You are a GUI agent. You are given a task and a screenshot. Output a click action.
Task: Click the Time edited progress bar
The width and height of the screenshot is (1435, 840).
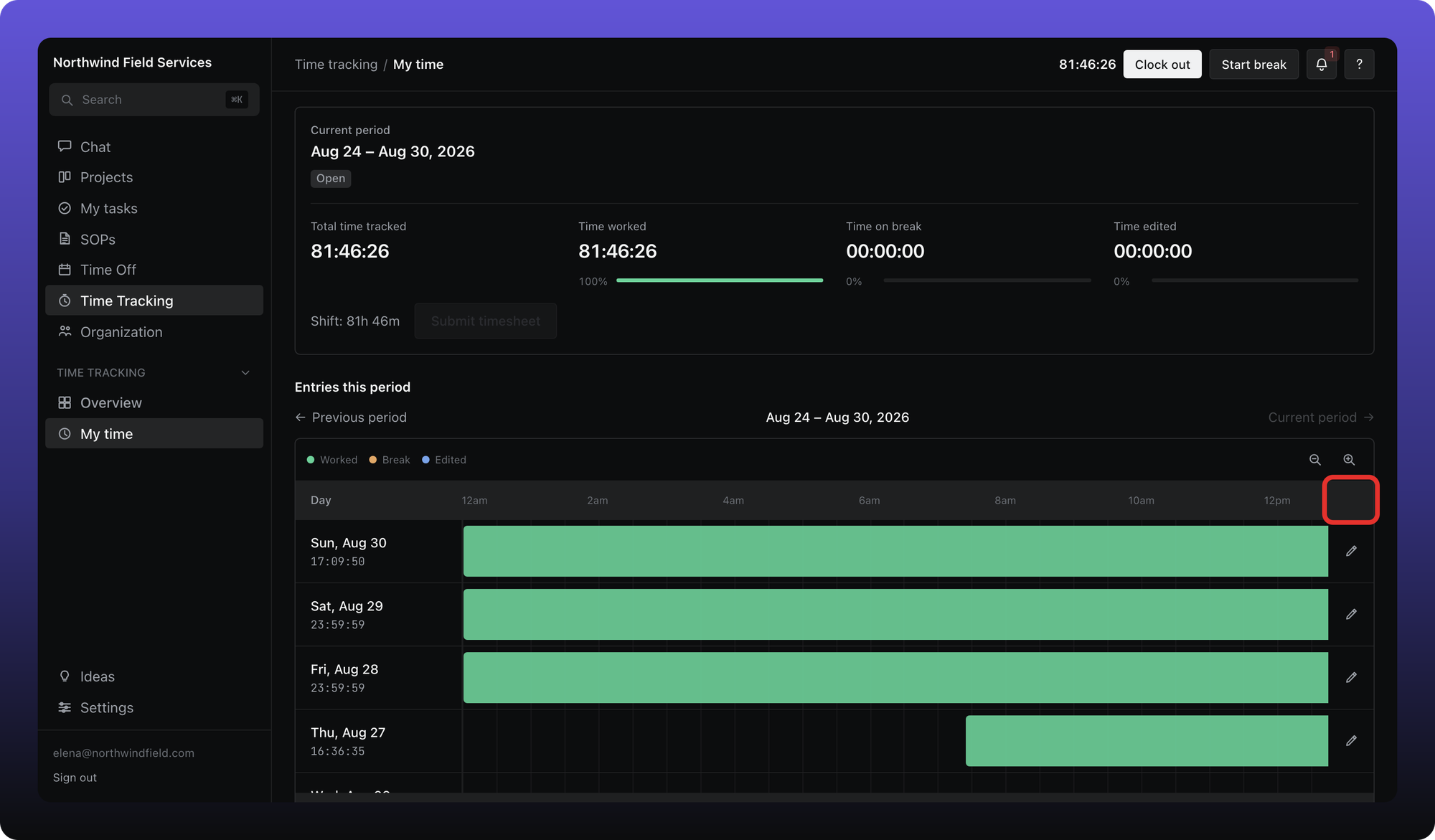1255,280
